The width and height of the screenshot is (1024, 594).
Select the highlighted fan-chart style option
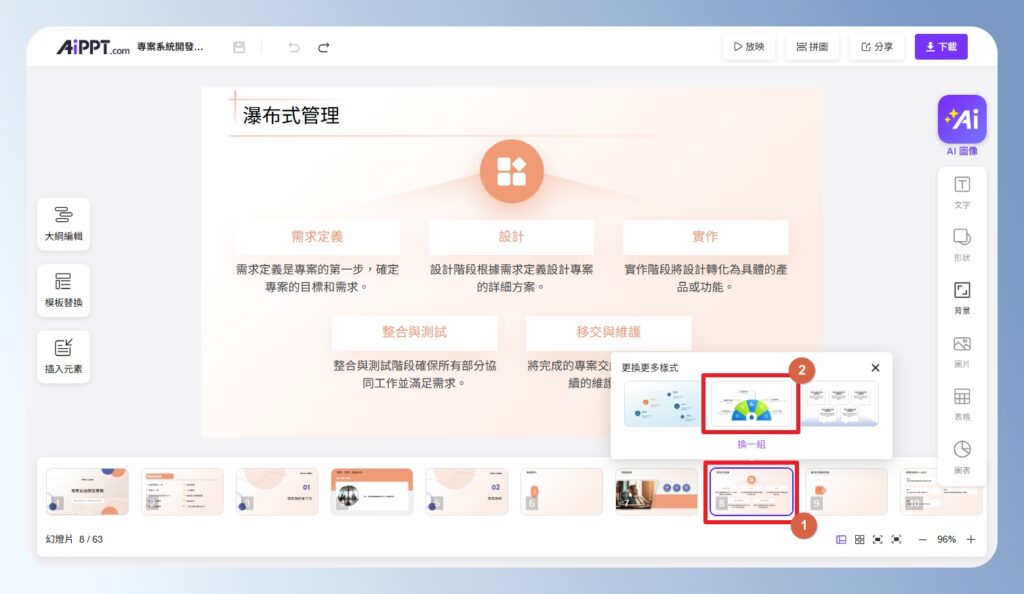point(750,404)
